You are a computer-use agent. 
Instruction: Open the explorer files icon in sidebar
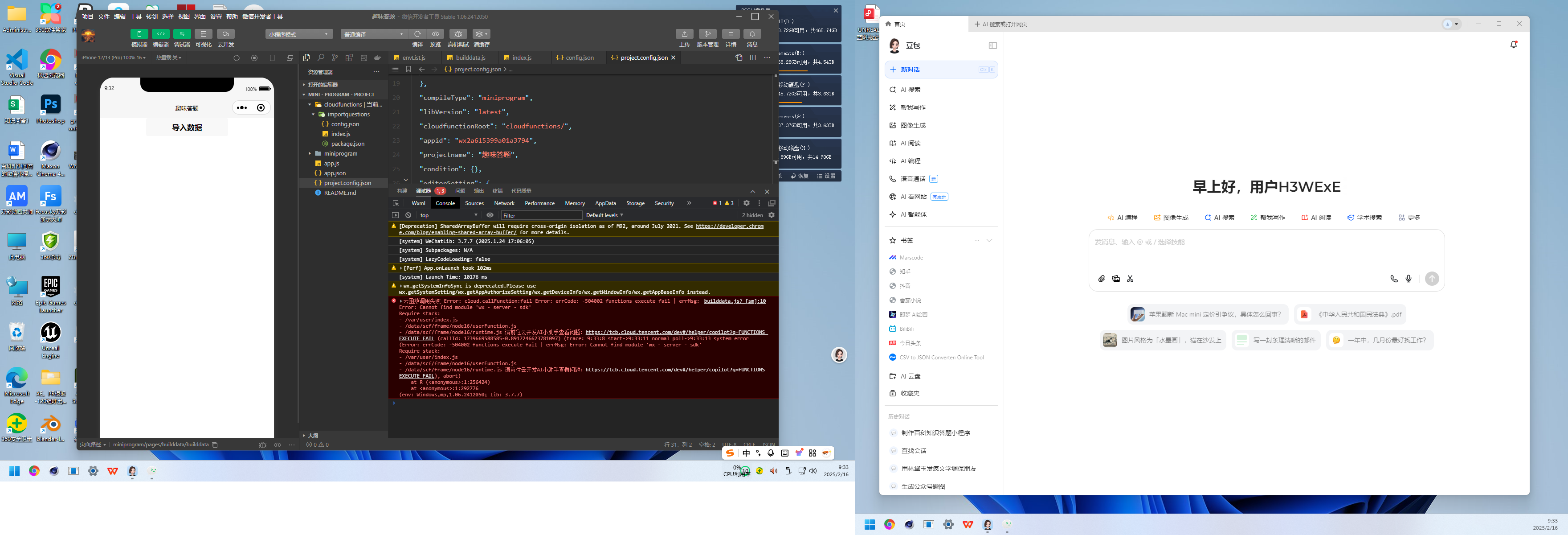pyautogui.click(x=306, y=57)
